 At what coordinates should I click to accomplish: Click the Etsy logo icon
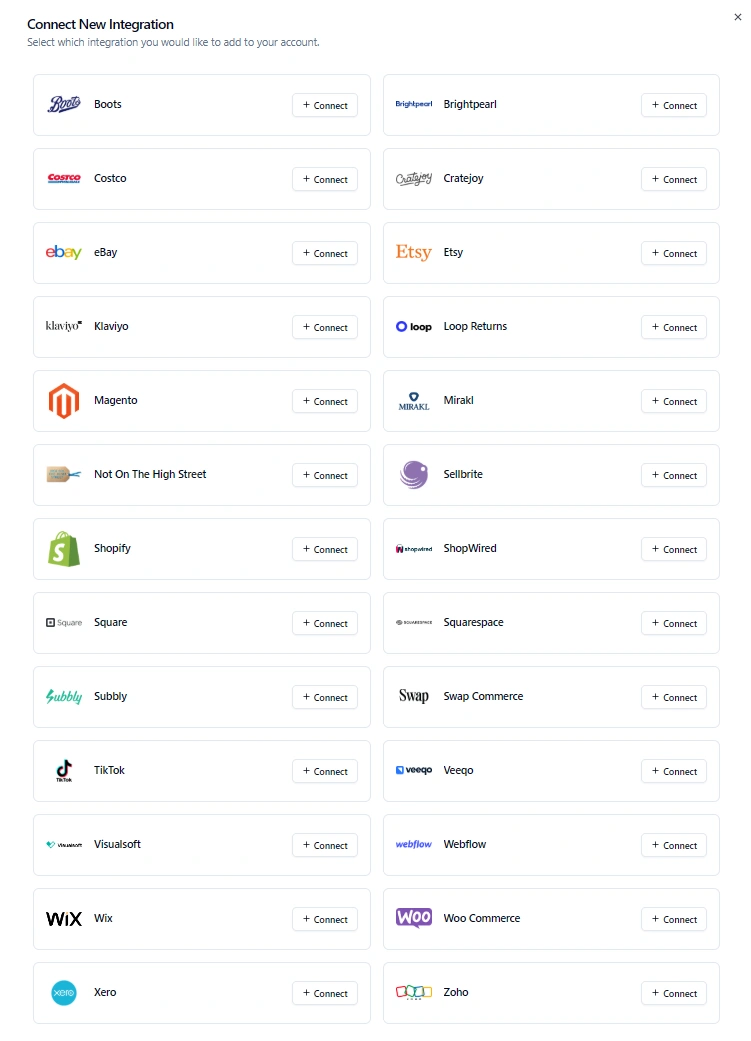pyautogui.click(x=413, y=253)
